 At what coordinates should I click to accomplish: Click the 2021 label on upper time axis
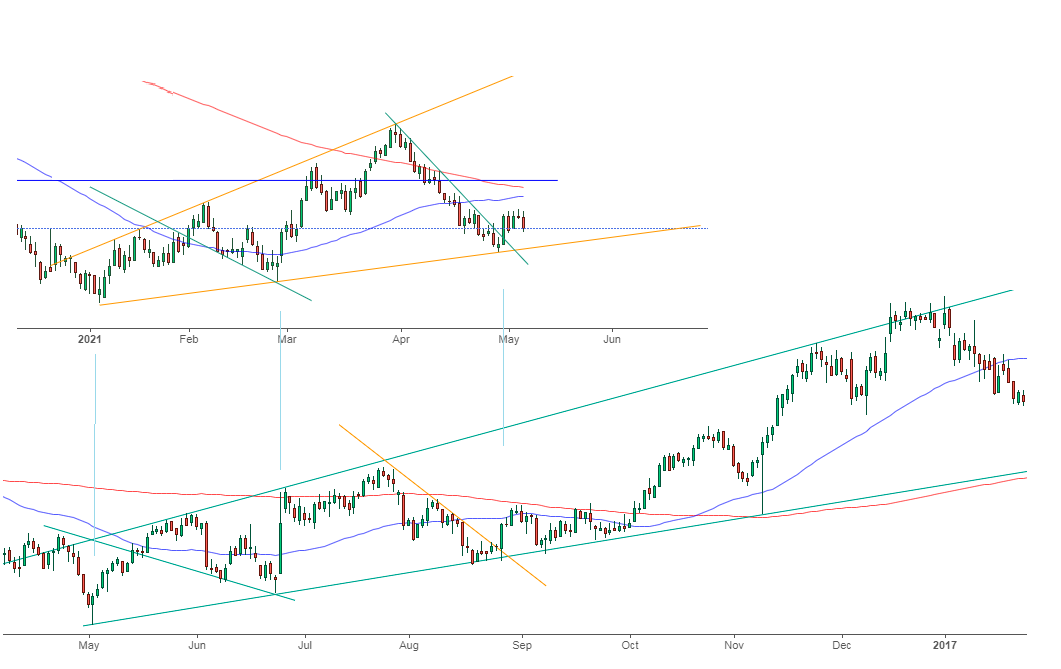pos(91,340)
